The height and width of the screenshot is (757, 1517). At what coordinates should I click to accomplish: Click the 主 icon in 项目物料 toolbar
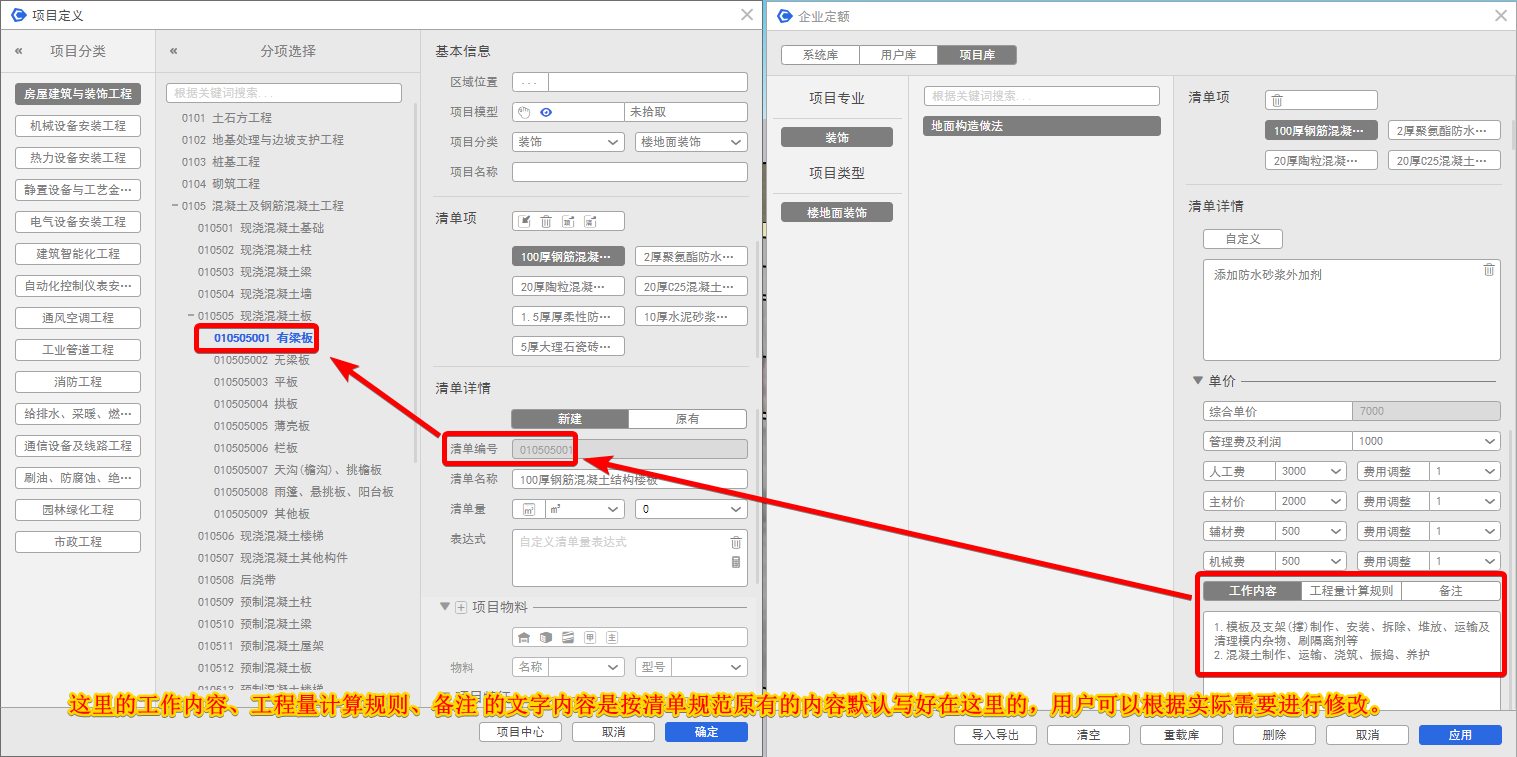[x=612, y=637]
